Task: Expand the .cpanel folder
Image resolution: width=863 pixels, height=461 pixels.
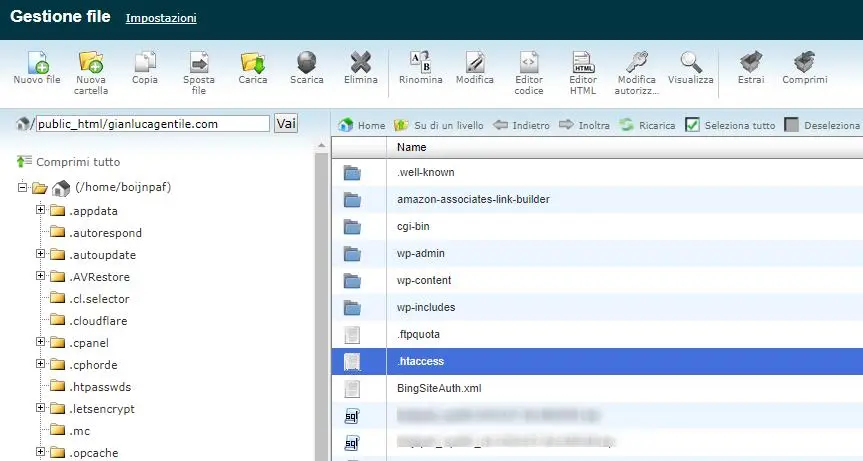Action: point(40,342)
